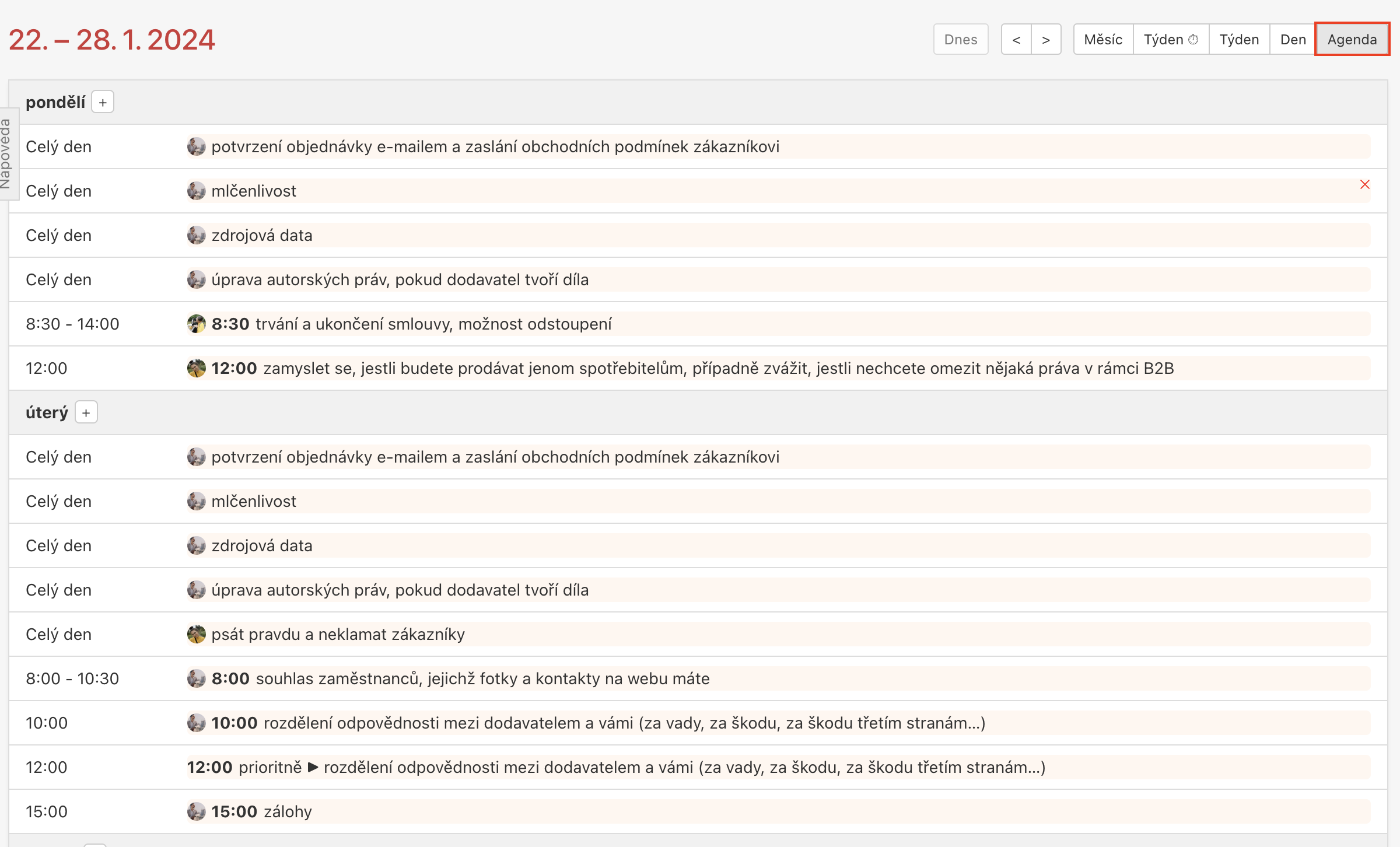Click the date range heading 22. – 28. 1. 2024
Image resolution: width=1400 pixels, height=847 pixels.
pyautogui.click(x=112, y=40)
